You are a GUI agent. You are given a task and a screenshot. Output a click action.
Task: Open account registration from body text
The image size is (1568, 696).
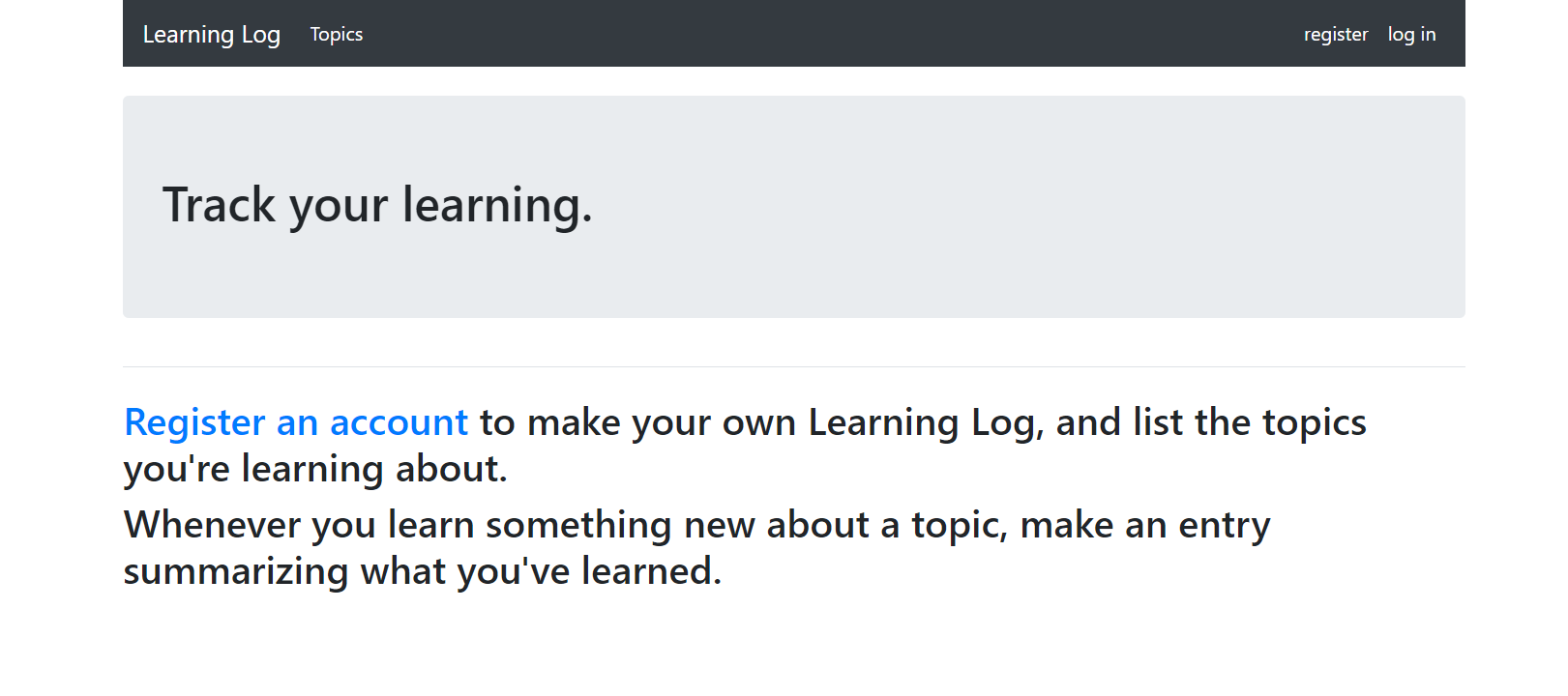tap(295, 421)
